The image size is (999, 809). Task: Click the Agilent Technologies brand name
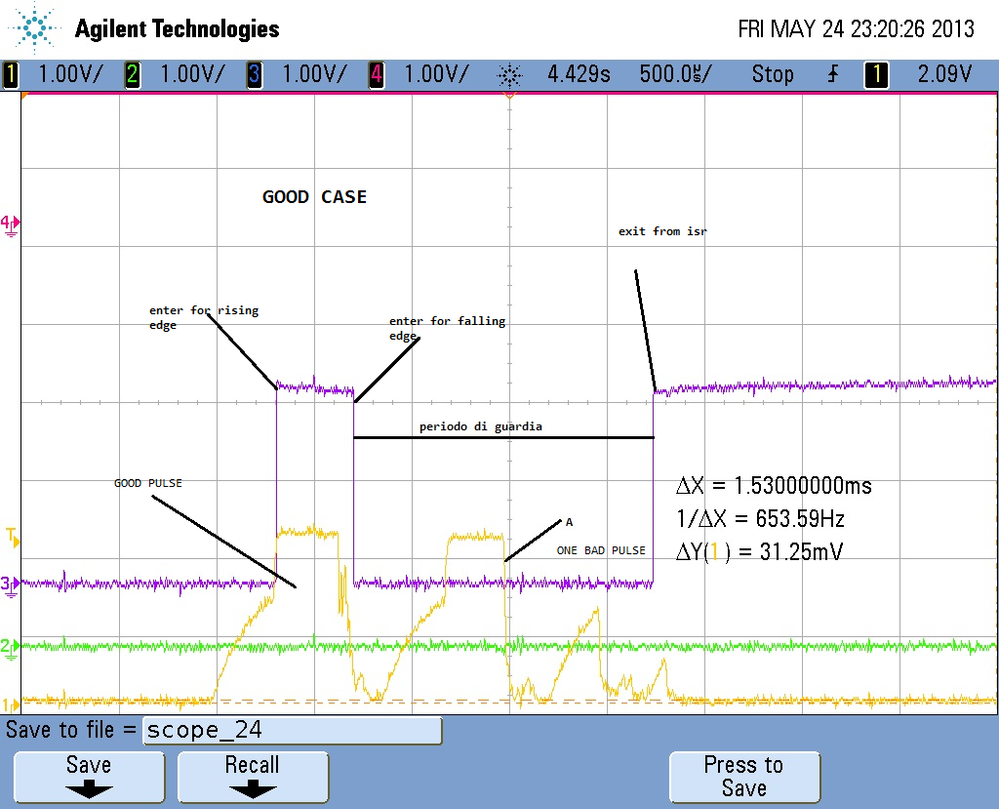click(177, 29)
